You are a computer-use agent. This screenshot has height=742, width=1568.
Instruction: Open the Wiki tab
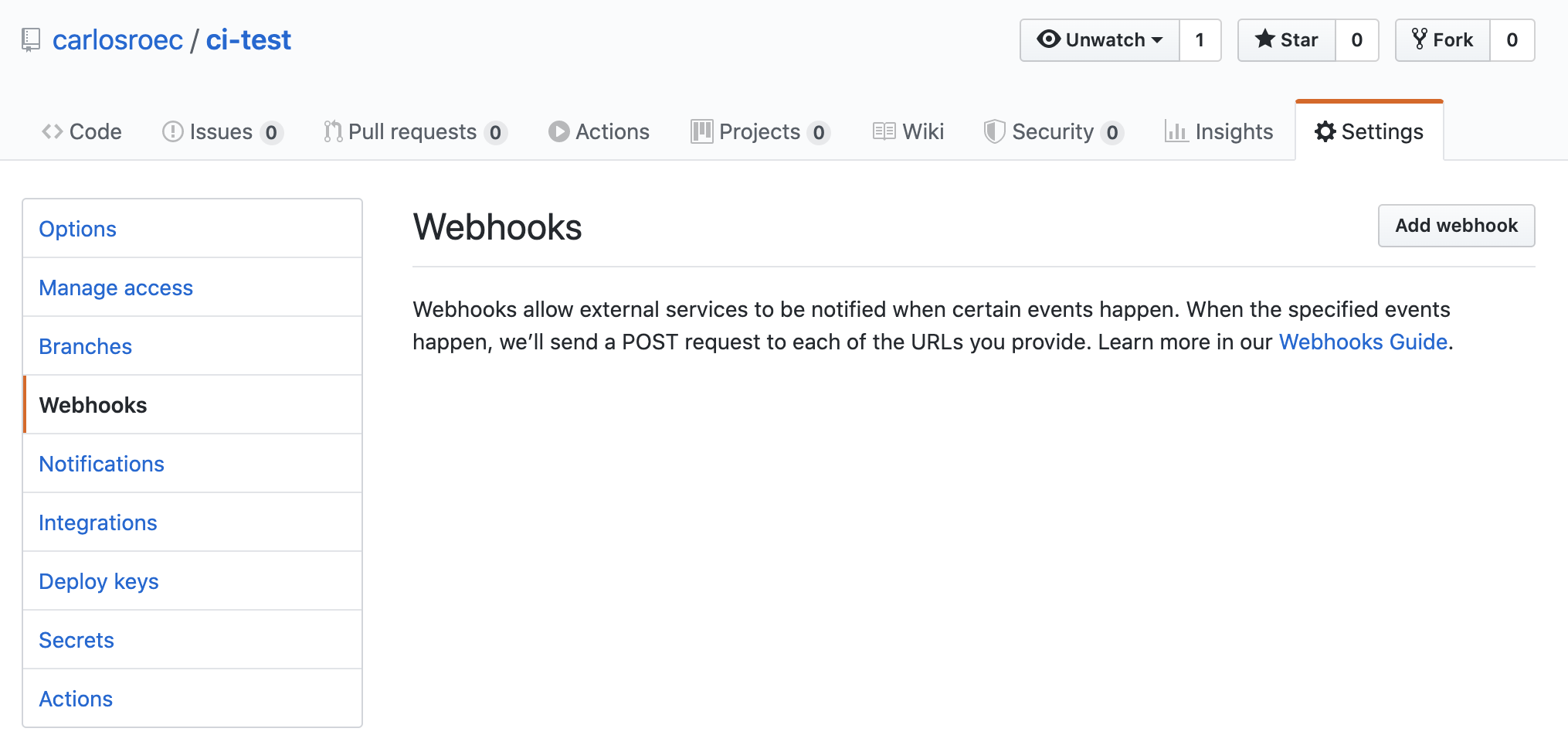(x=908, y=132)
